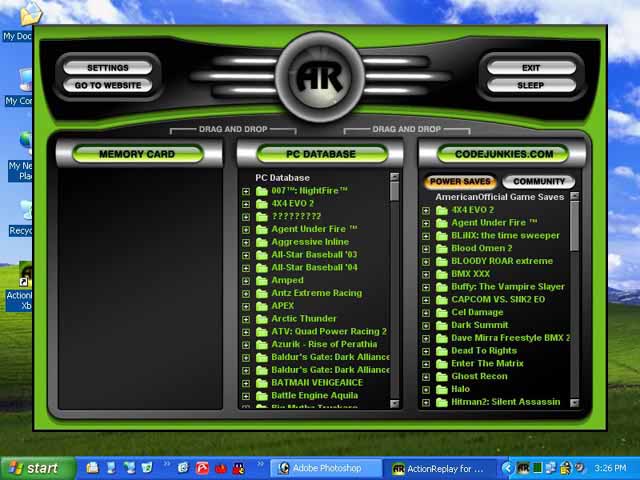
Task: Expand the Amped node
Action: point(246,281)
